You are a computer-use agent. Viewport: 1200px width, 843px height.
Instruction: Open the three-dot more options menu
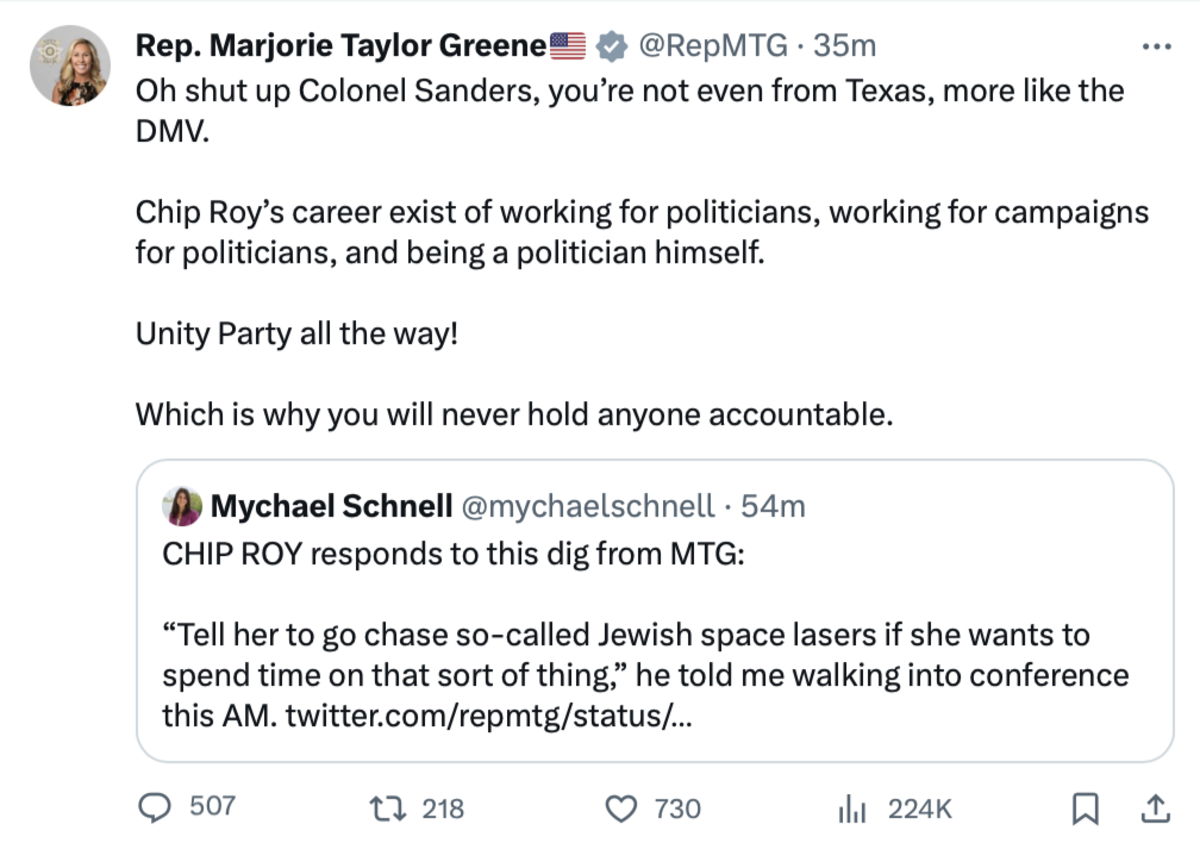click(1158, 44)
